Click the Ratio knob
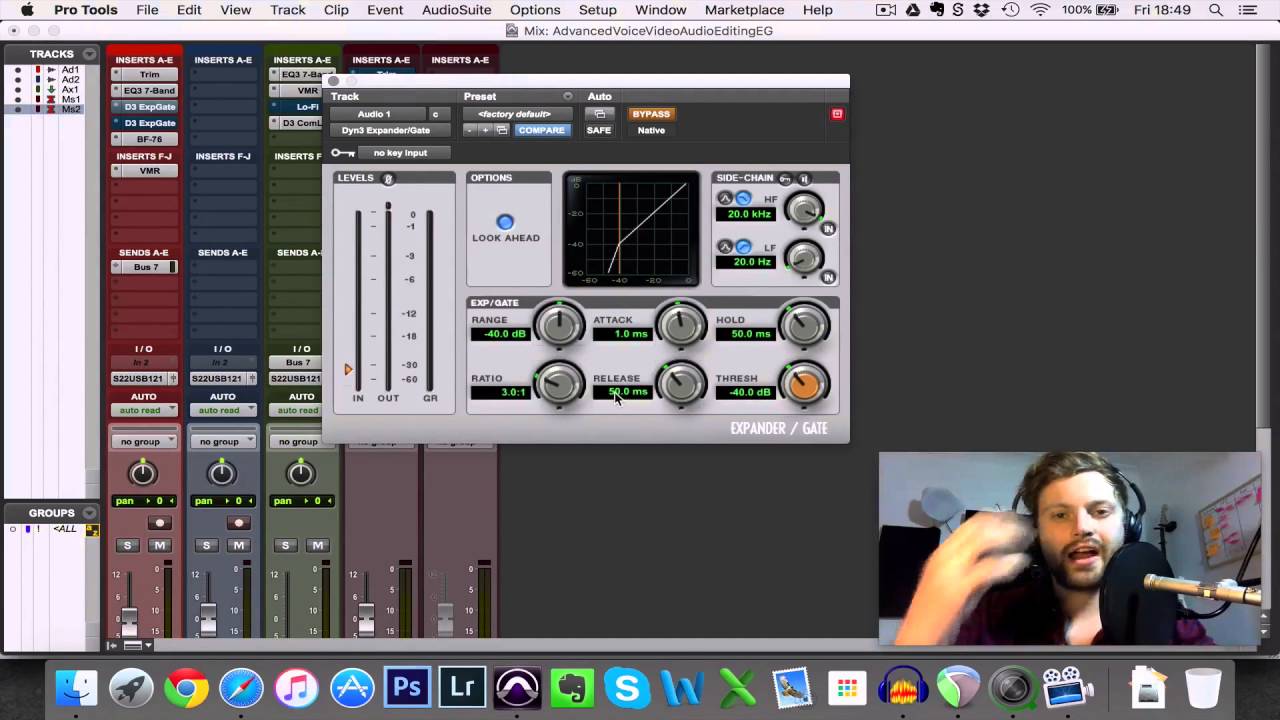Screen dimensions: 1280x720 click(x=559, y=384)
